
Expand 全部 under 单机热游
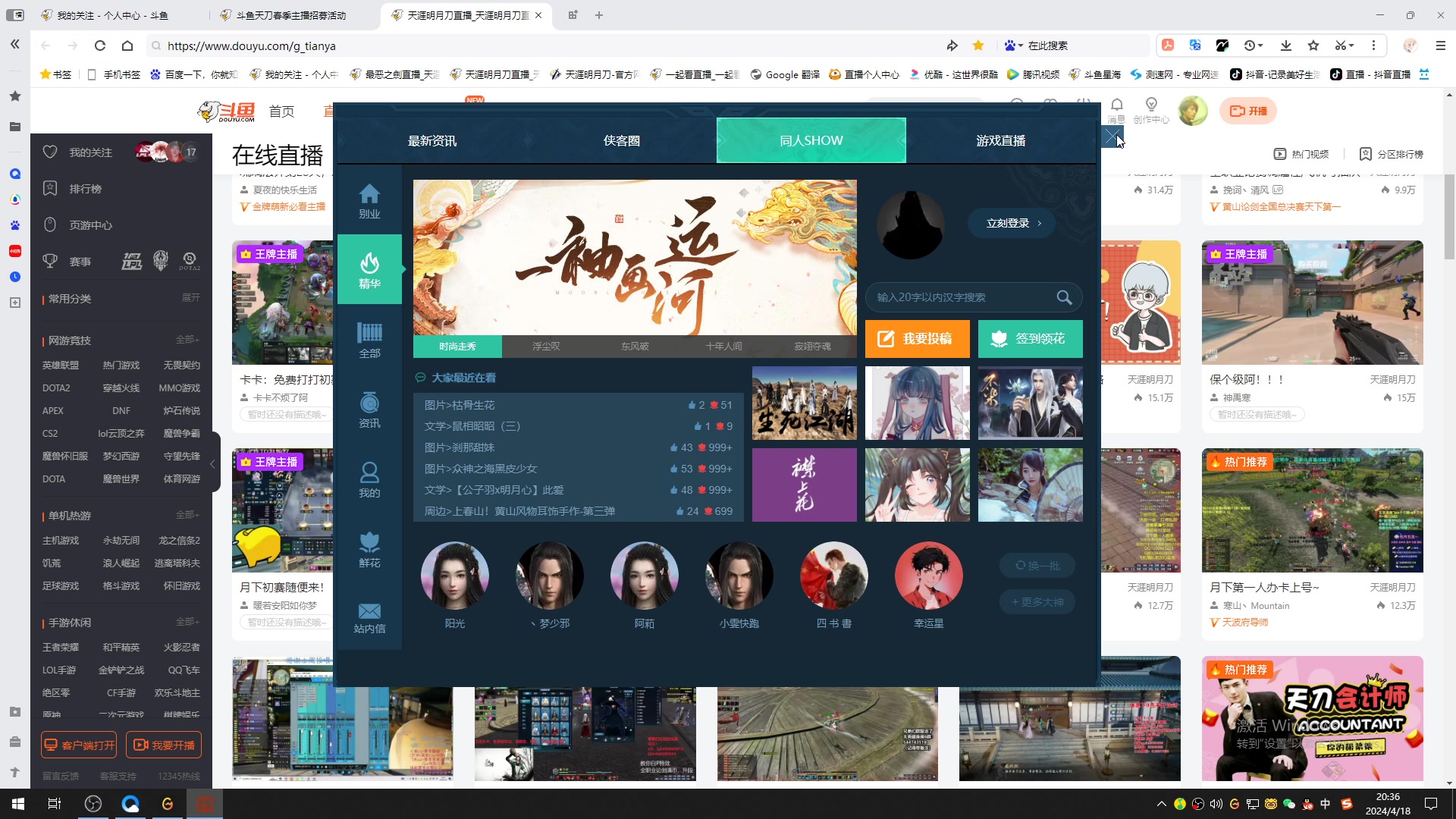tap(187, 515)
